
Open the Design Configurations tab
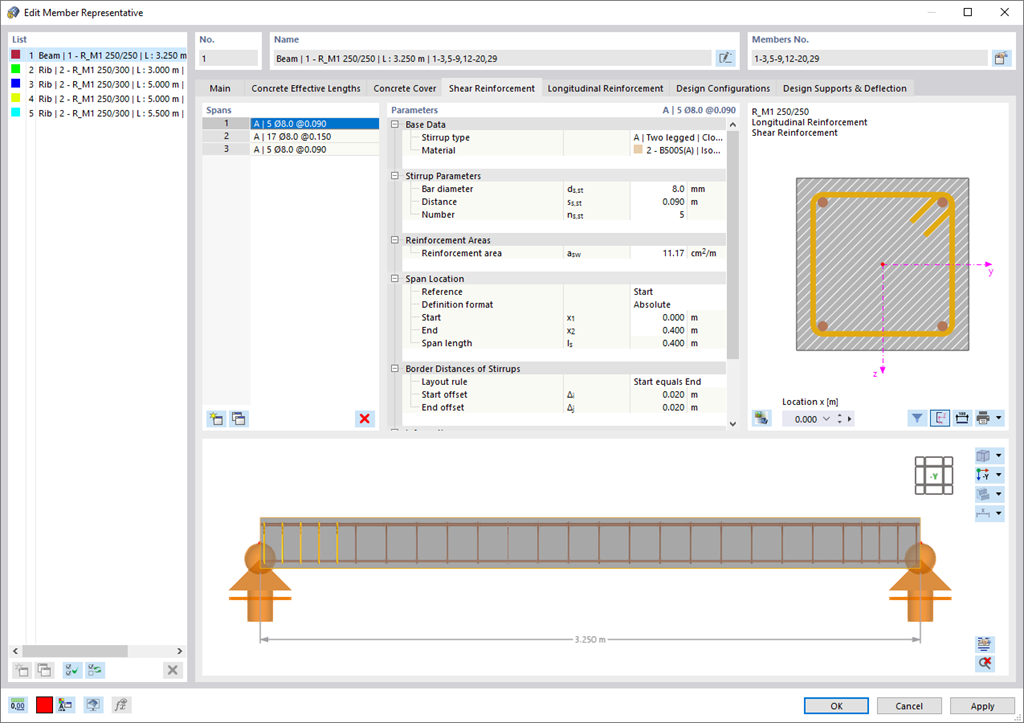coord(722,88)
